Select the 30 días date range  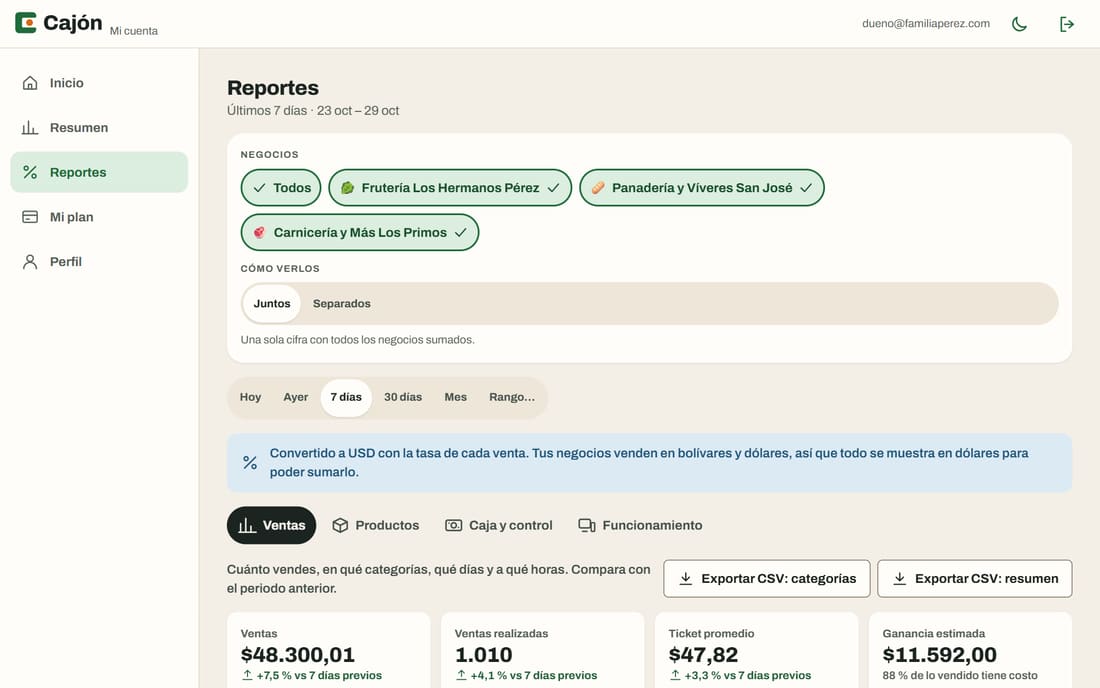coord(403,397)
